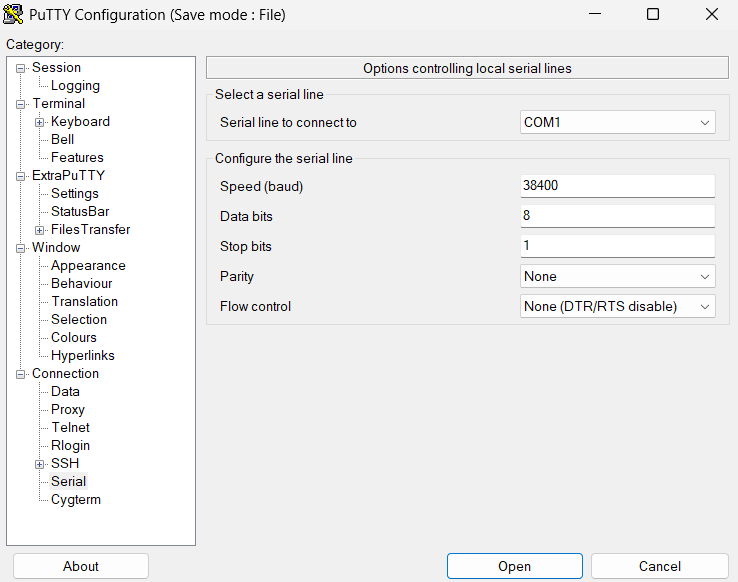Select the Serial category

(x=68, y=481)
